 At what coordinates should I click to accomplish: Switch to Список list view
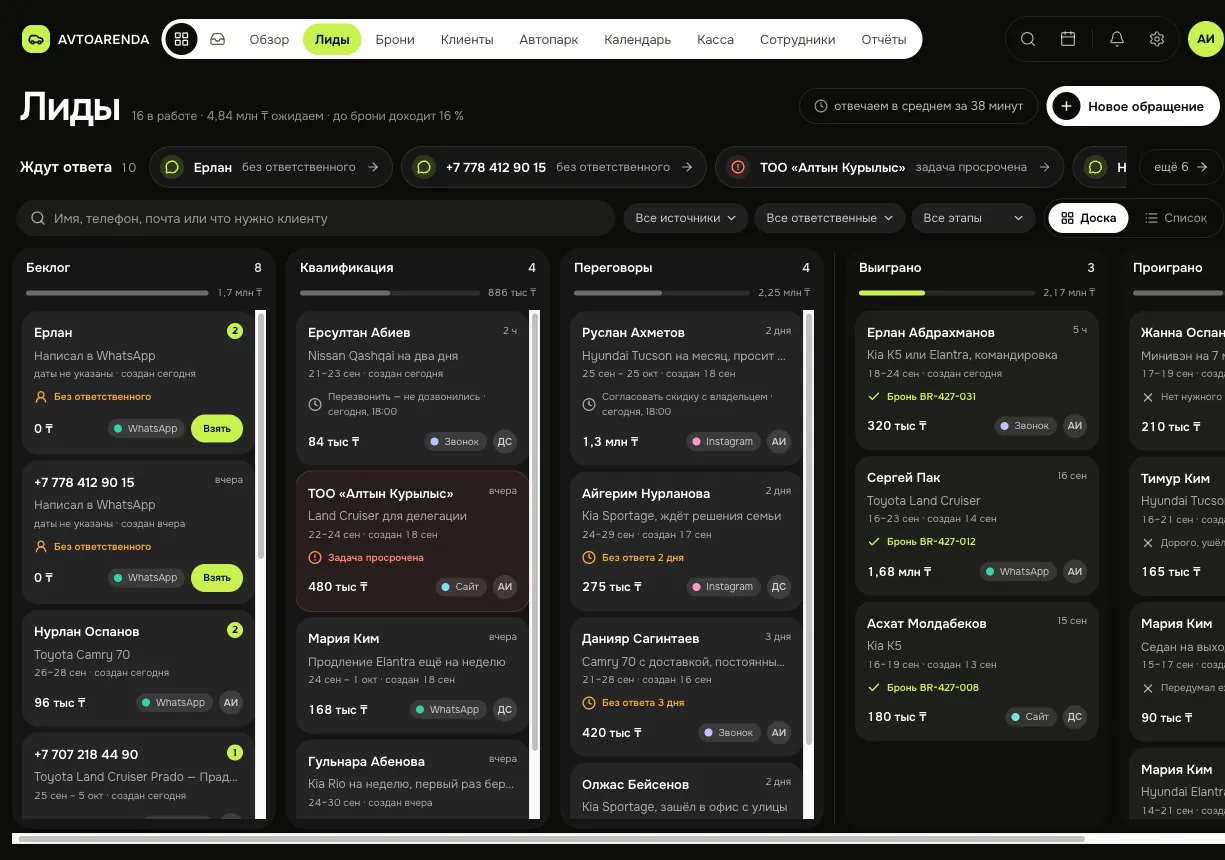[1175, 218]
